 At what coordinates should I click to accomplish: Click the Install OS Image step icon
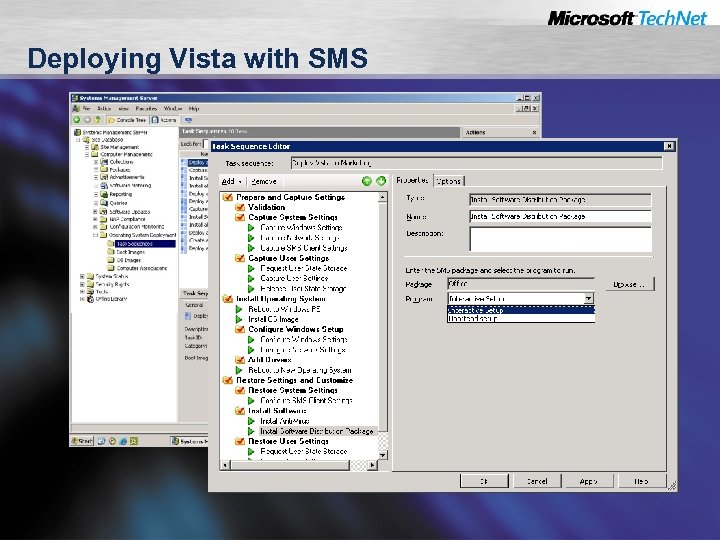coord(239,320)
